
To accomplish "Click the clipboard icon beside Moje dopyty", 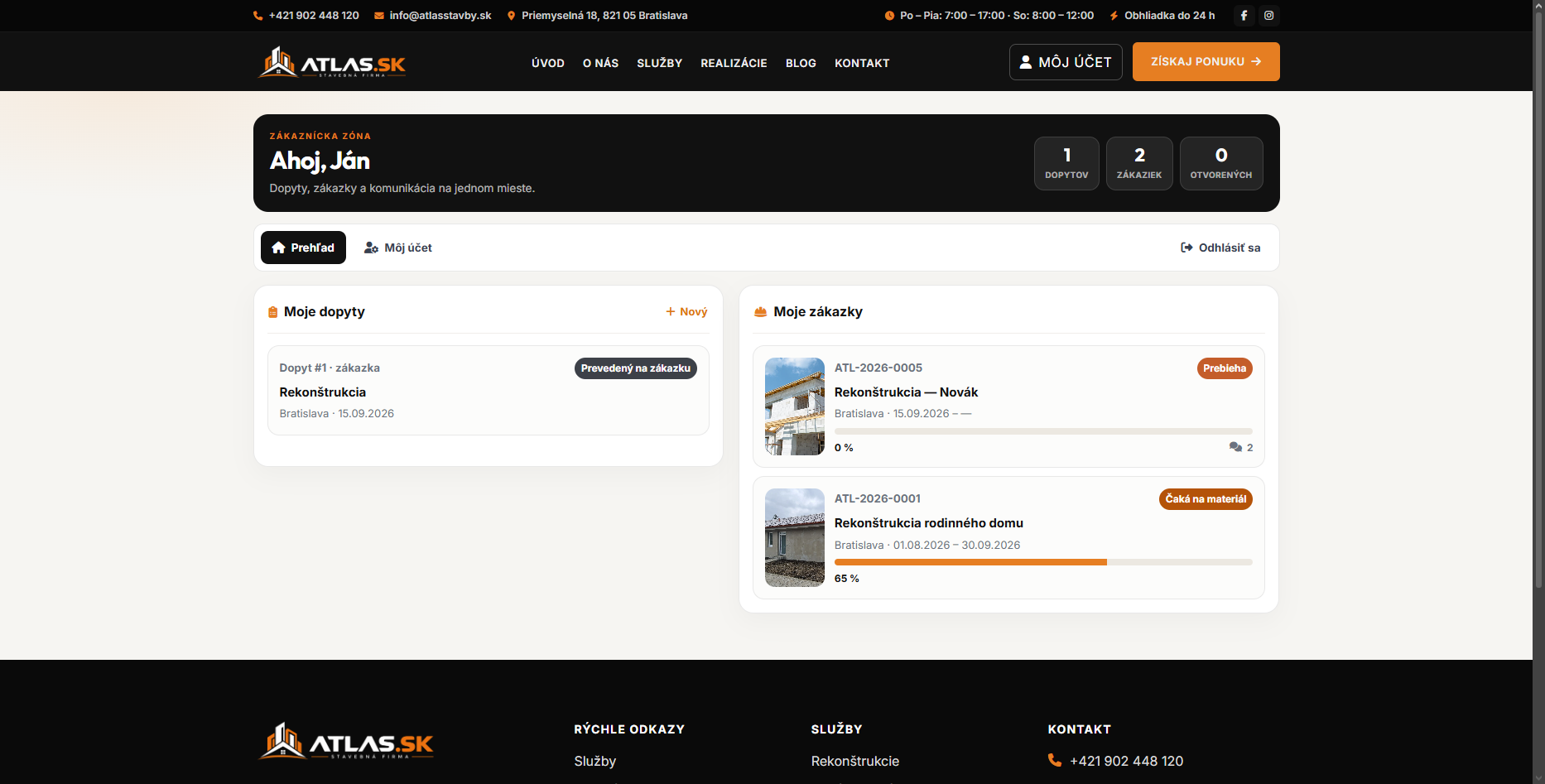I will tap(272, 312).
